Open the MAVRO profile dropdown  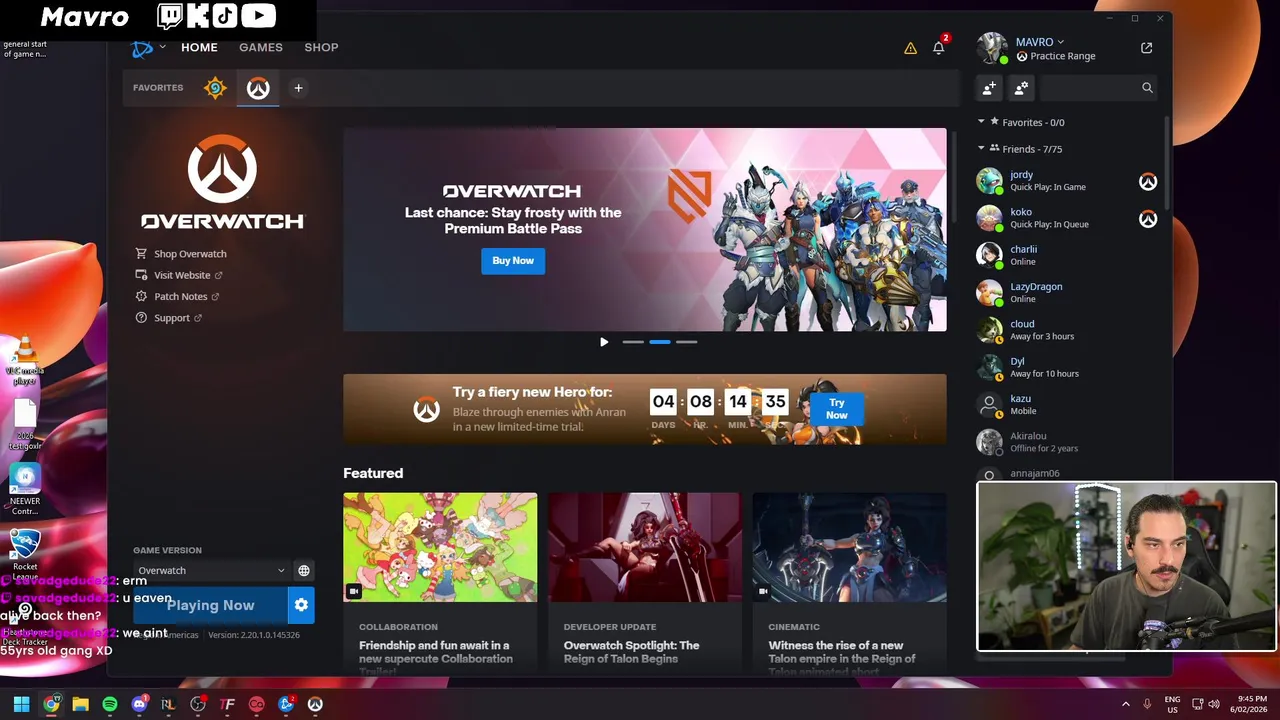(1040, 42)
